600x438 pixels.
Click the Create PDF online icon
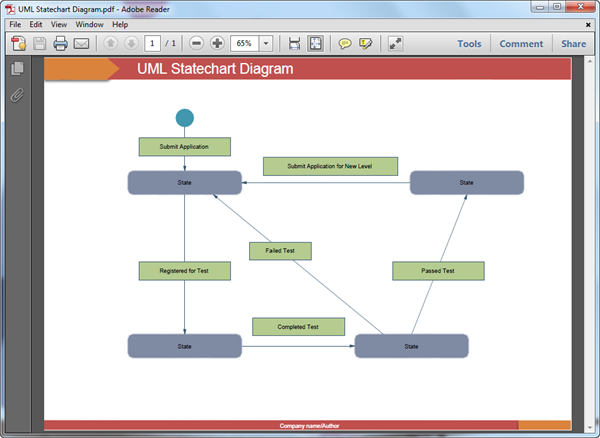[x=18, y=44]
